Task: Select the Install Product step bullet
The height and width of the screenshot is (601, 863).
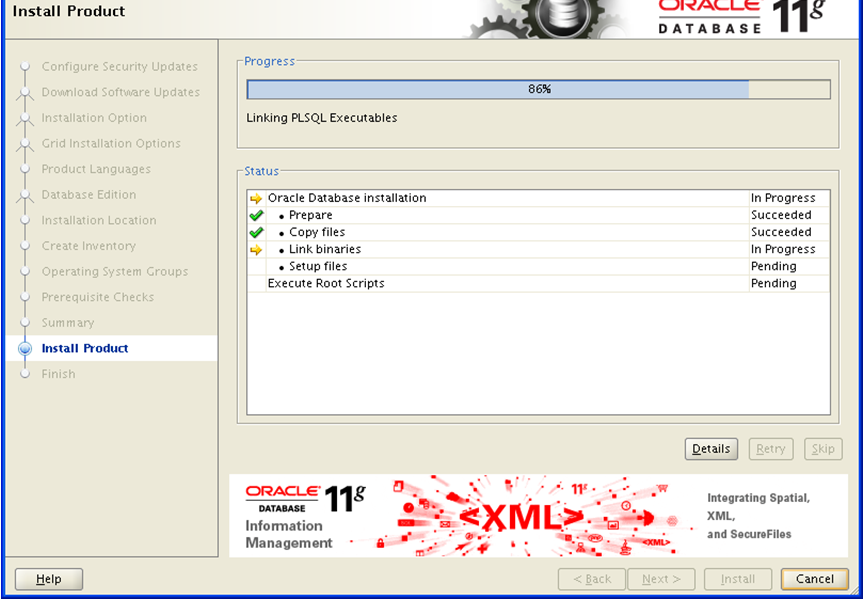Action: [25, 348]
